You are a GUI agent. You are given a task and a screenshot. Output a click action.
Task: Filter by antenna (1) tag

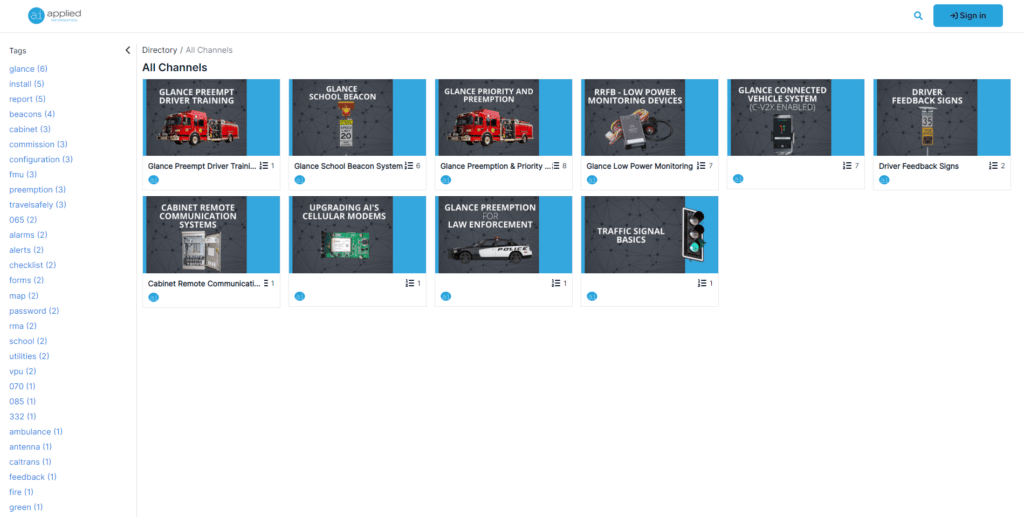(x=31, y=446)
